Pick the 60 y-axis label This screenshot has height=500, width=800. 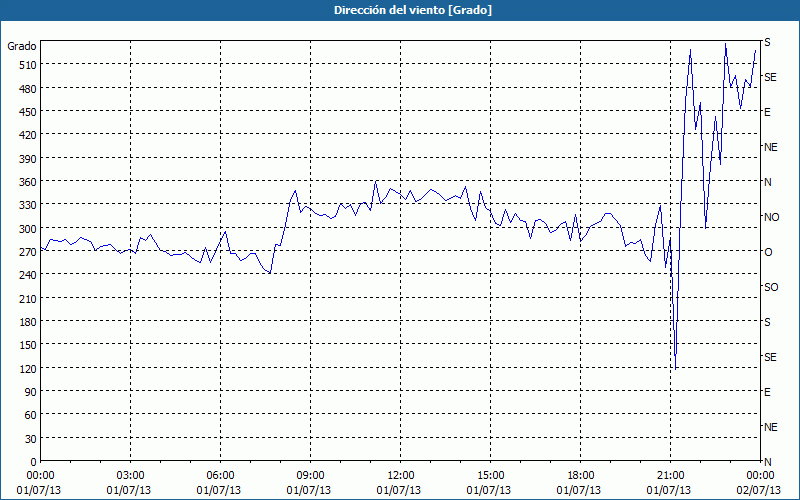click(x=31, y=415)
